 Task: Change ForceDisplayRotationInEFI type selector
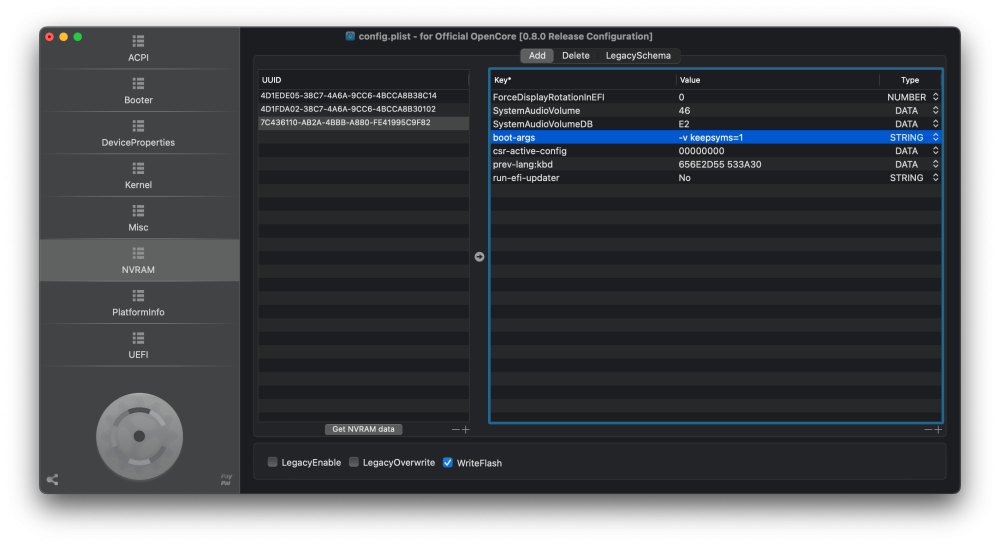pyautogui.click(x=936, y=97)
